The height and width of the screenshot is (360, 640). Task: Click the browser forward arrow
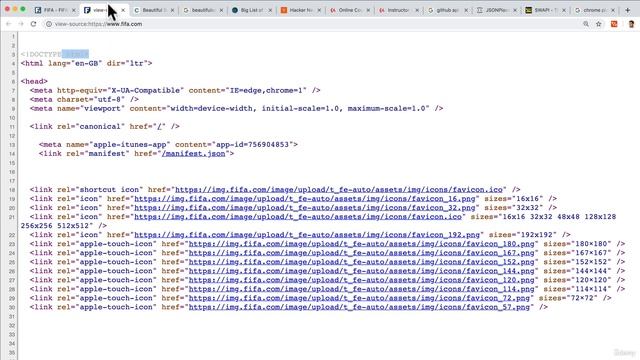coord(21,24)
